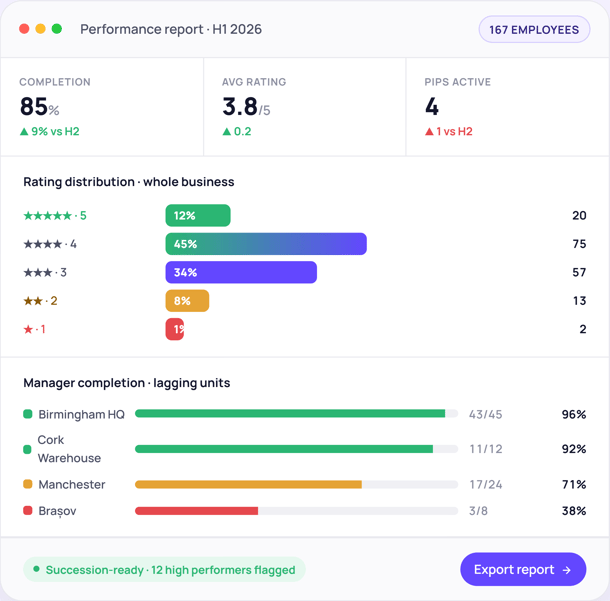Click the red square beside Brașov

pyautogui.click(x=28, y=510)
